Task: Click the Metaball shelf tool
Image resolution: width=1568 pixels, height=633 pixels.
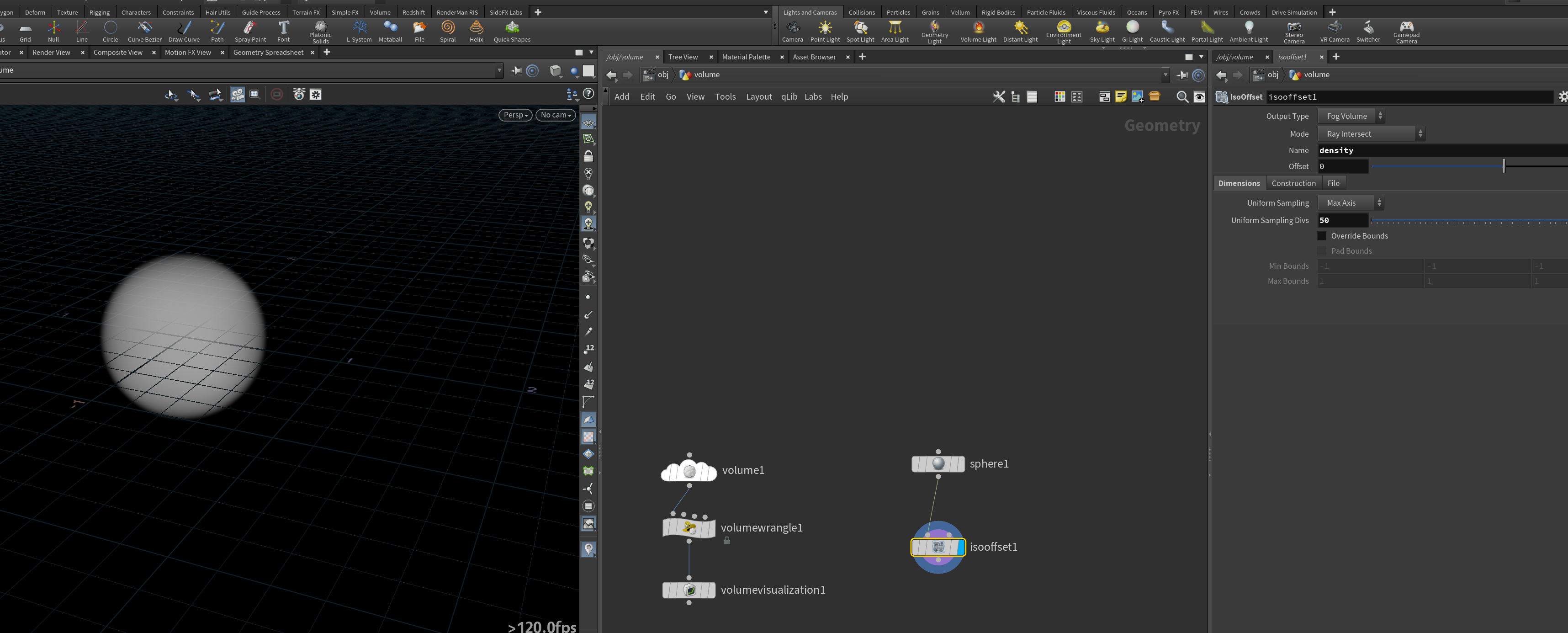Action: click(x=390, y=32)
